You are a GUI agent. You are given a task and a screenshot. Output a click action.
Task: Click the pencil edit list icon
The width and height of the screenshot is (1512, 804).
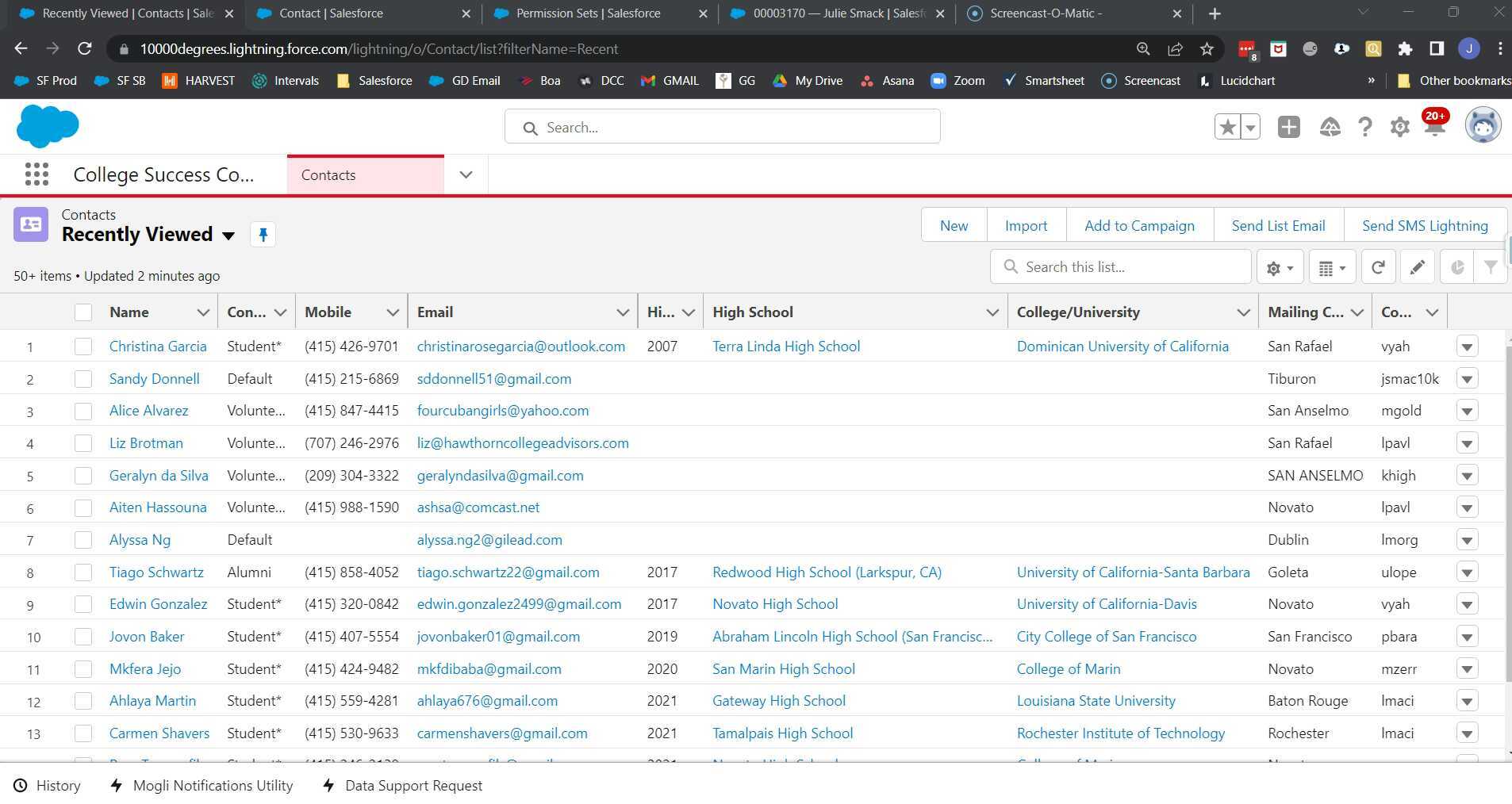click(x=1417, y=268)
